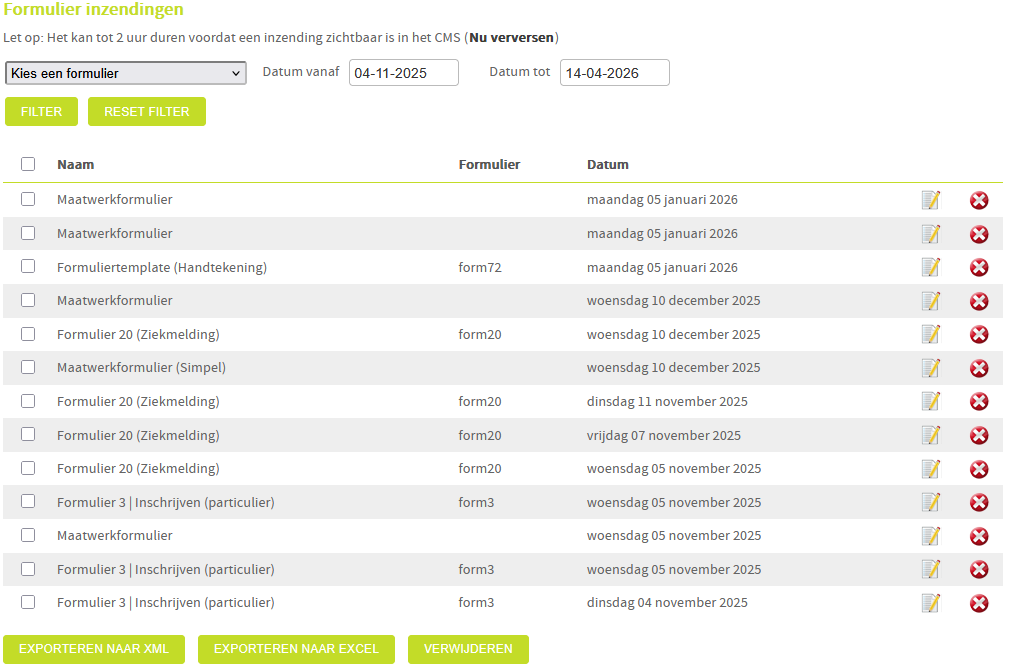The height and width of the screenshot is (667, 1010).
Task: Apply the filter with the FILTER button
Action: pos(41,111)
